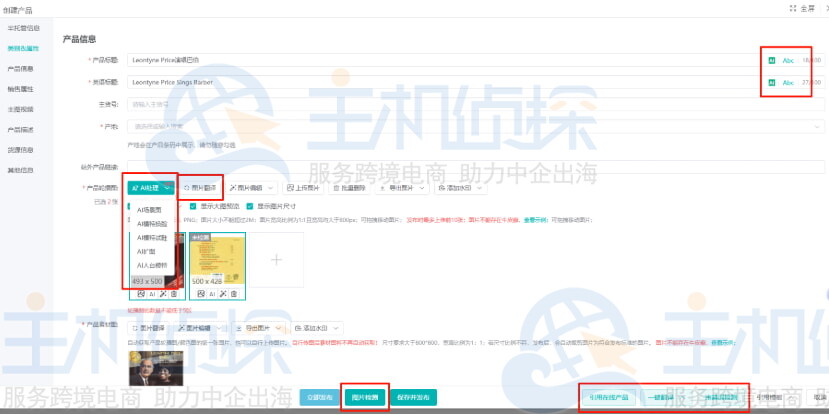Image resolution: width=829 pixels, height=415 pixels.
Task: Click the 保存并发布 button
Action: pyautogui.click(x=413, y=397)
